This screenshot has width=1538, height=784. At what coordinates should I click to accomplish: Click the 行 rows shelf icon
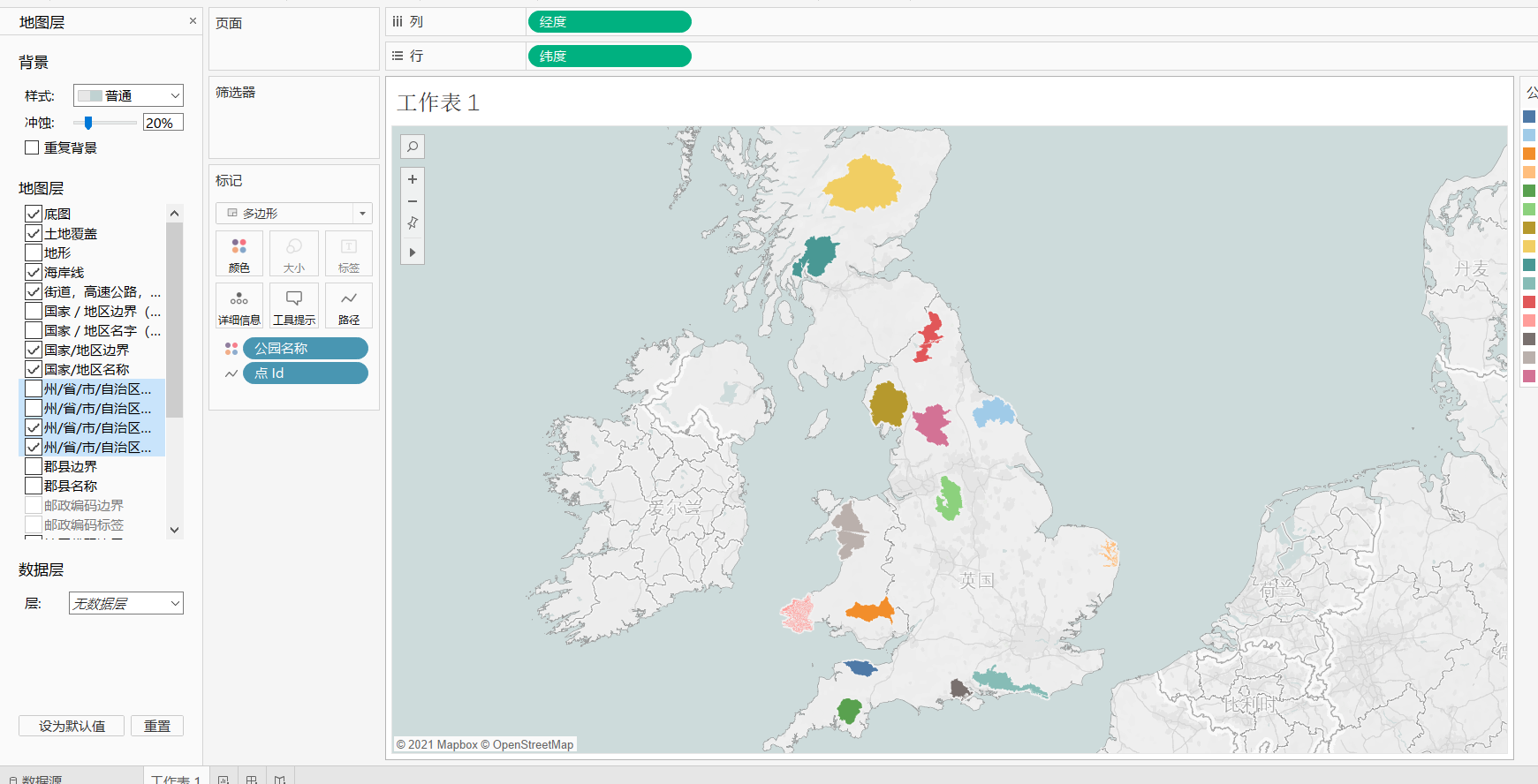[398, 56]
